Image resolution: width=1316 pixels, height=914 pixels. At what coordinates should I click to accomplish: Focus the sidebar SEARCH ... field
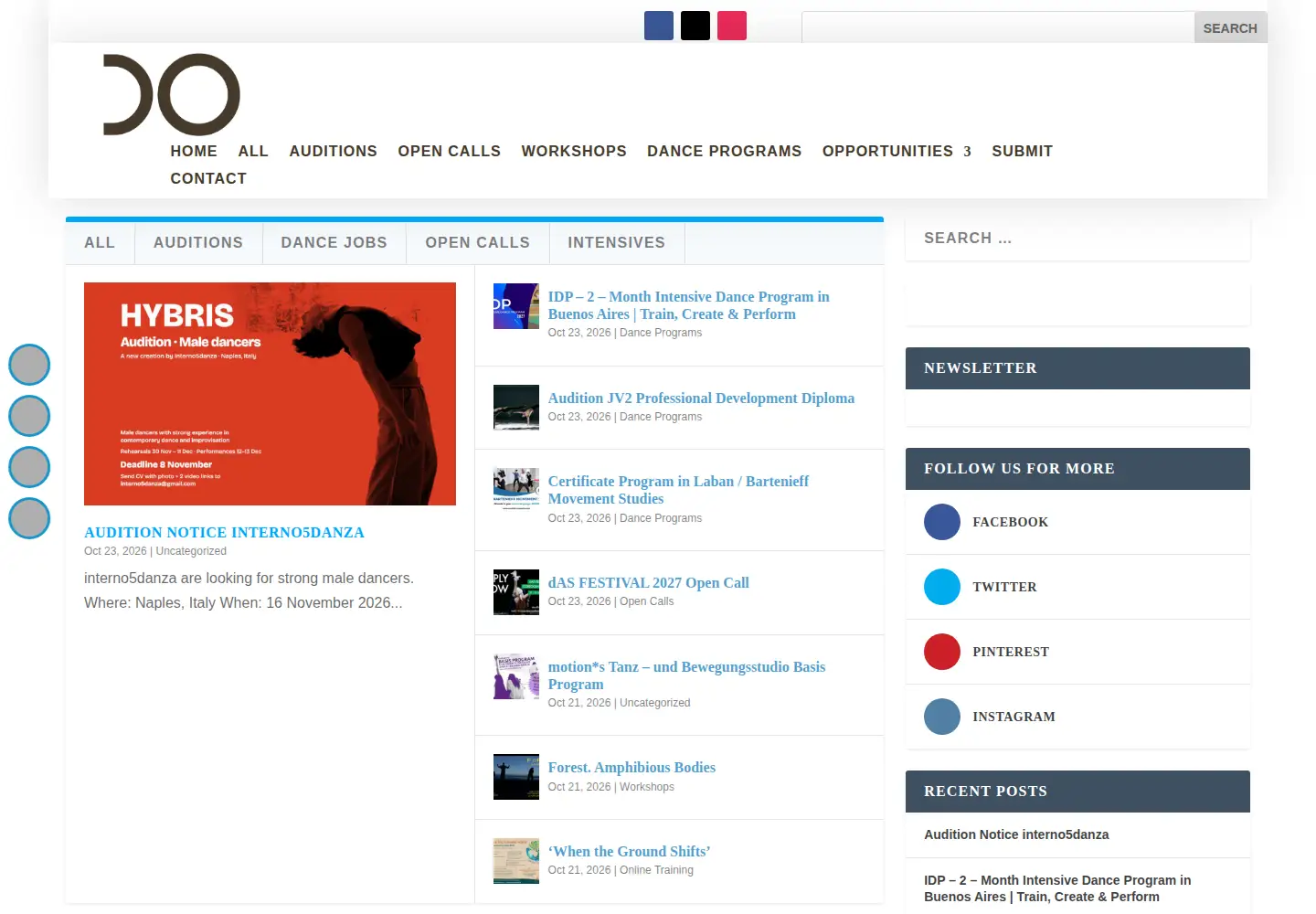(x=1077, y=239)
